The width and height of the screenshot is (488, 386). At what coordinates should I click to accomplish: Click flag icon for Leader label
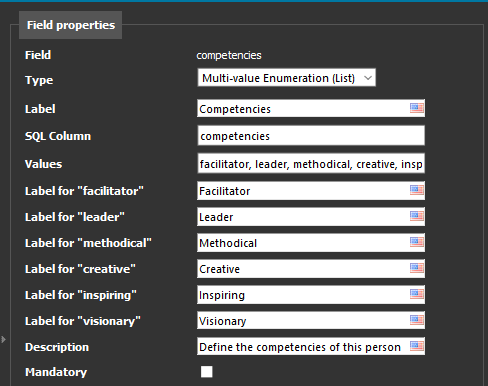click(417, 216)
